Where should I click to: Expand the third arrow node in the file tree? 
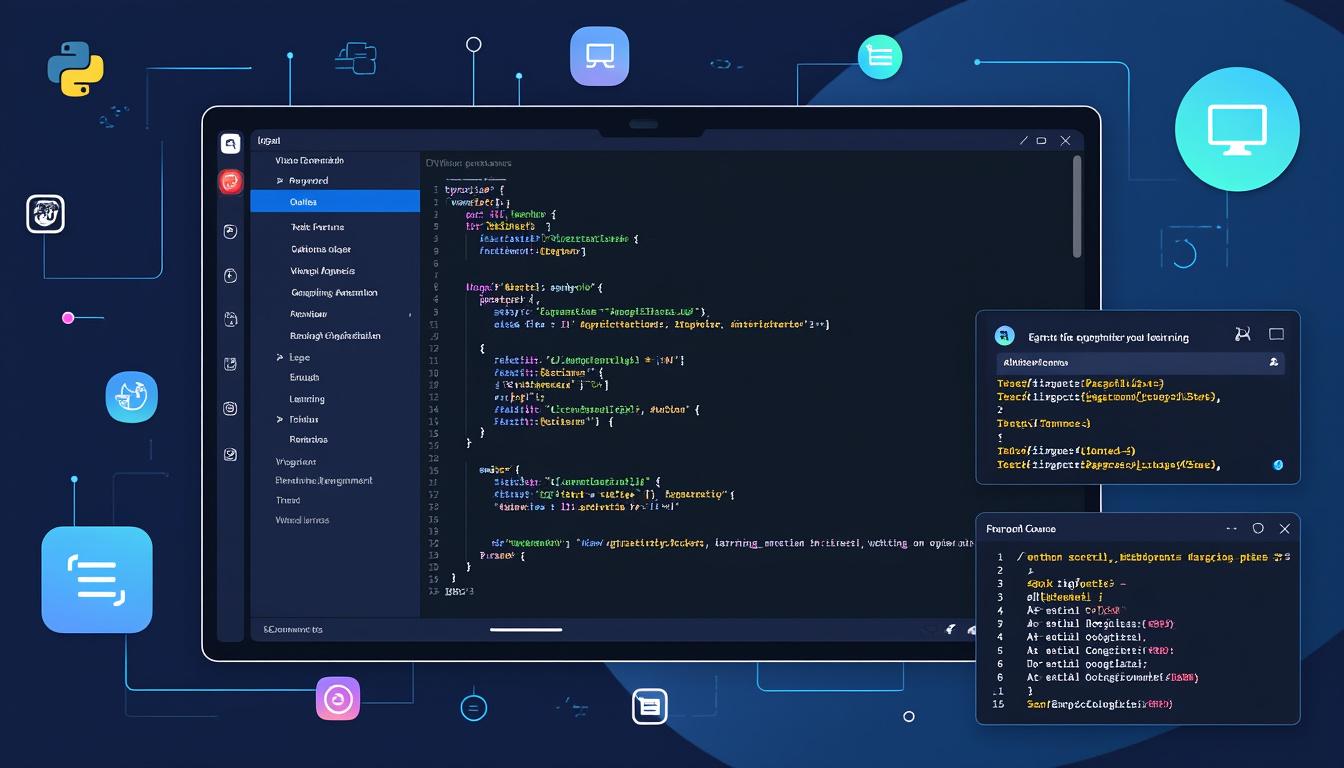[x=280, y=420]
